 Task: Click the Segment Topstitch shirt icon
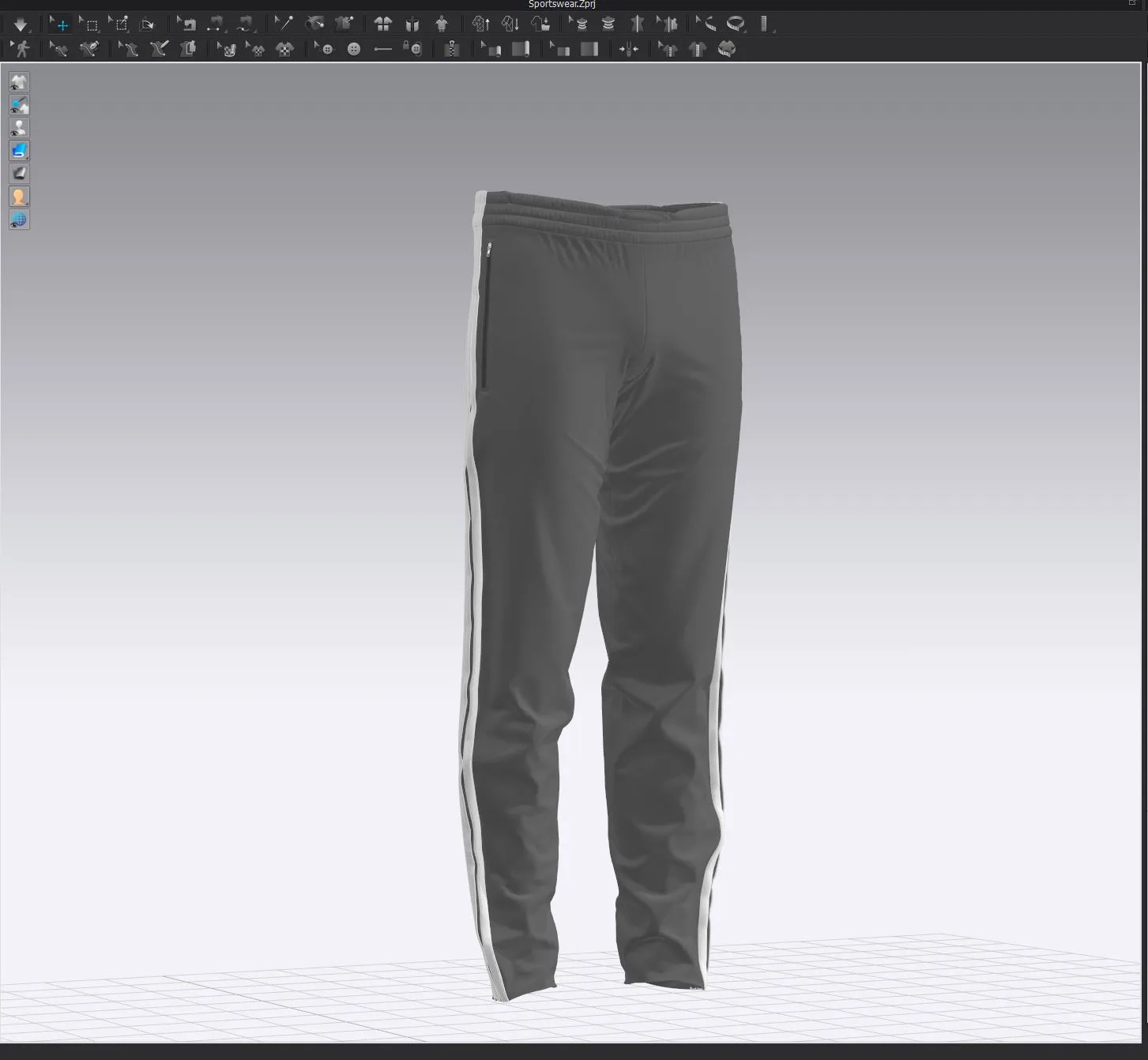tap(697, 49)
